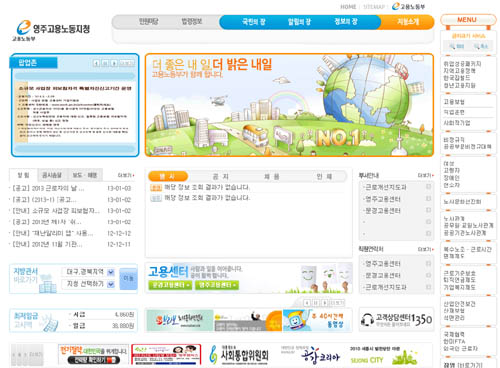This screenshot has width=500, height=368.
Task: Click the zoom-out magnifier under the MENU panel
Action: [x=481, y=46]
